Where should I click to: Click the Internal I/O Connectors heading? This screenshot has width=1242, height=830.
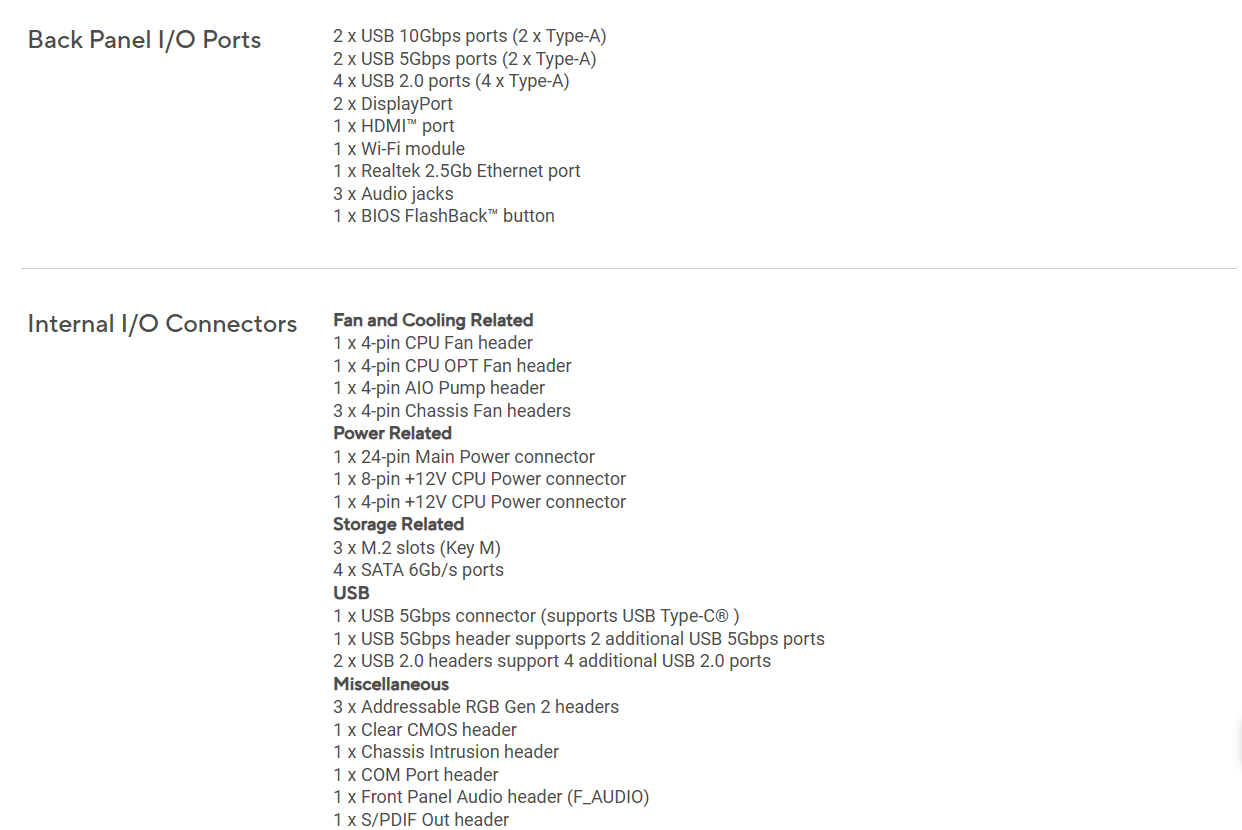click(x=162, y=324)
